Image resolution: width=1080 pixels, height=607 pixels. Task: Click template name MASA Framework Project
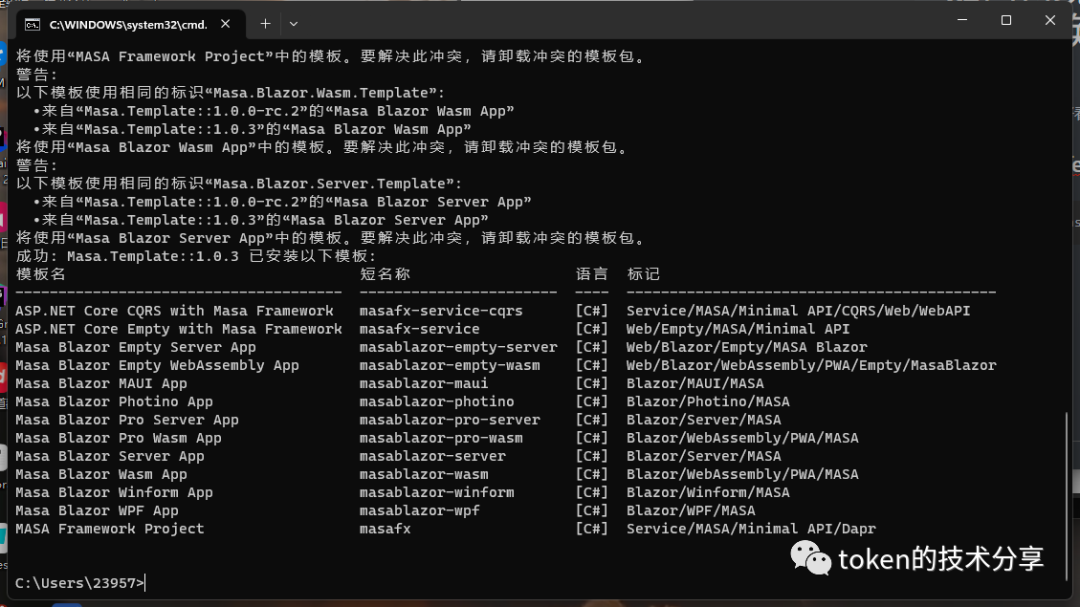pos(110,528)
